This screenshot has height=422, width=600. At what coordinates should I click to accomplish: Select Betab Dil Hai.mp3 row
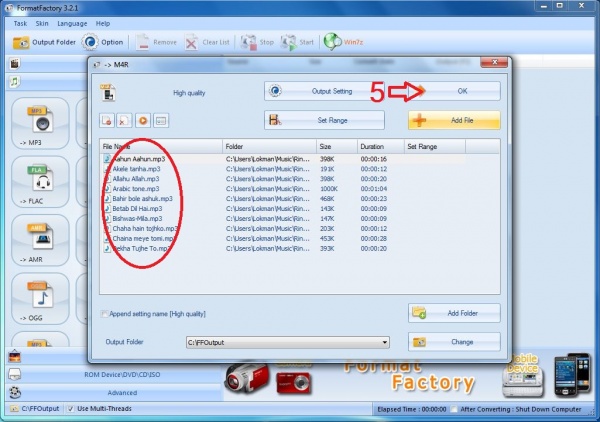pyautogui.click(x=283, y=209)
